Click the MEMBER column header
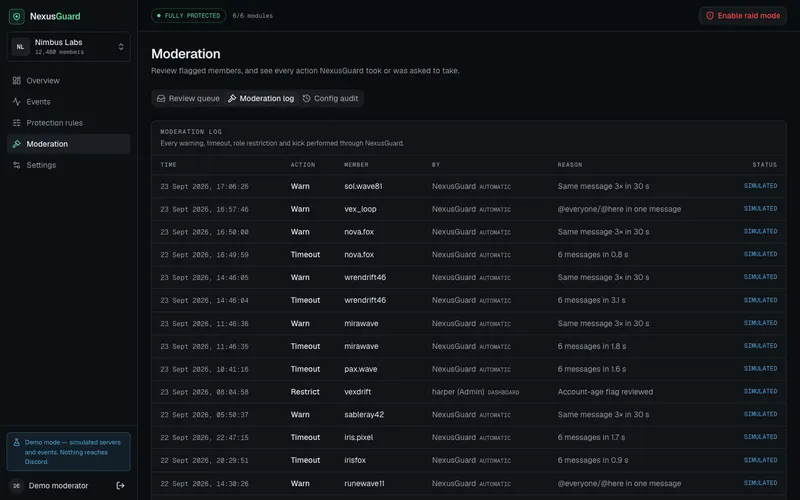The width and height of the screenshot is (800, 500). pos(356,165)
